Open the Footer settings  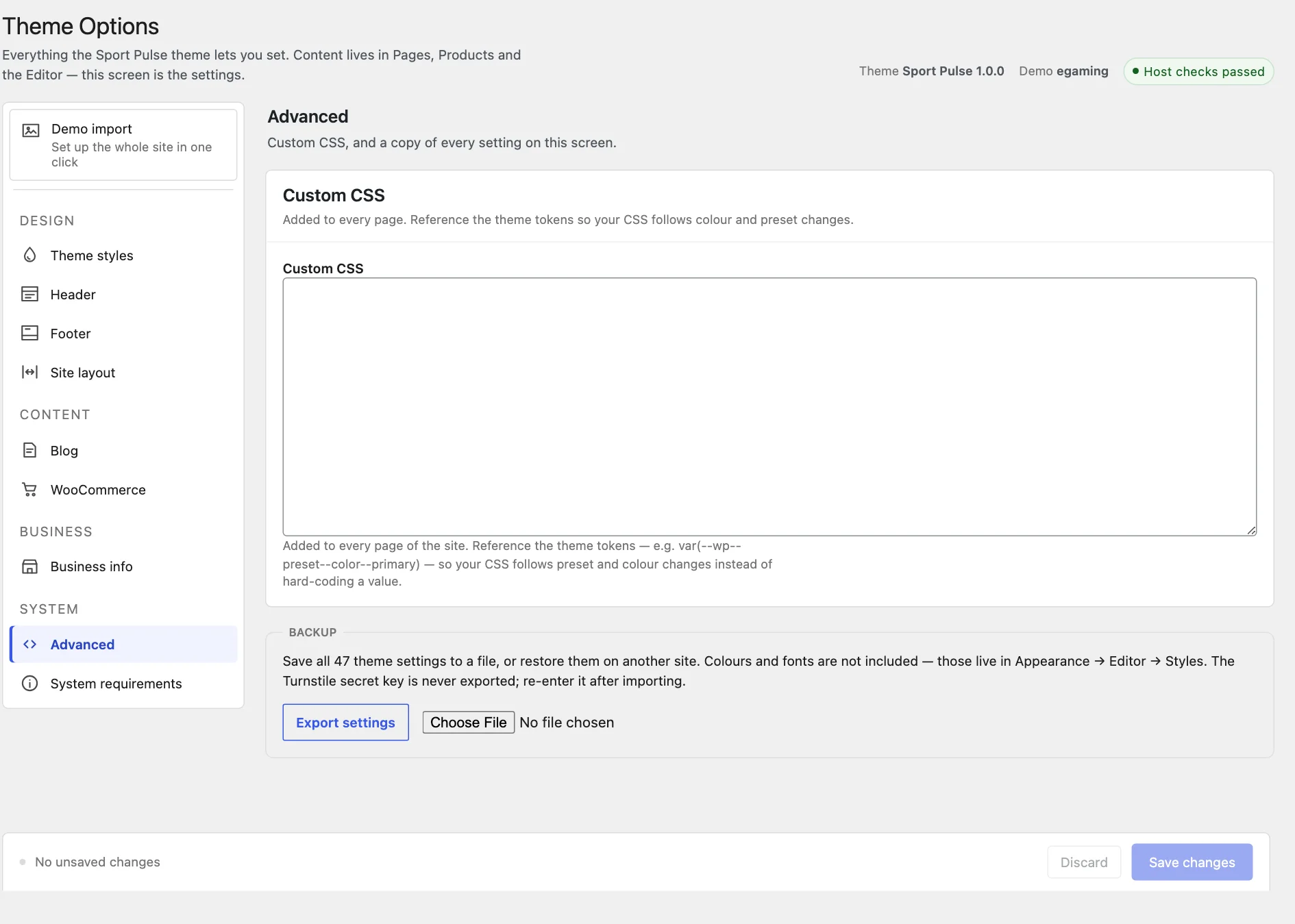coord(123,334)
